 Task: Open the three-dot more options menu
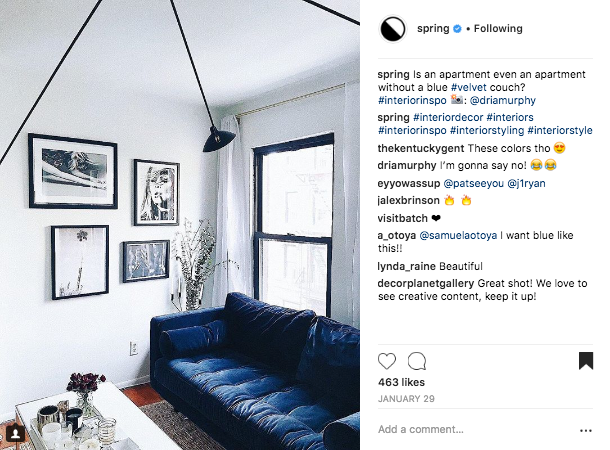coord(585,430)
